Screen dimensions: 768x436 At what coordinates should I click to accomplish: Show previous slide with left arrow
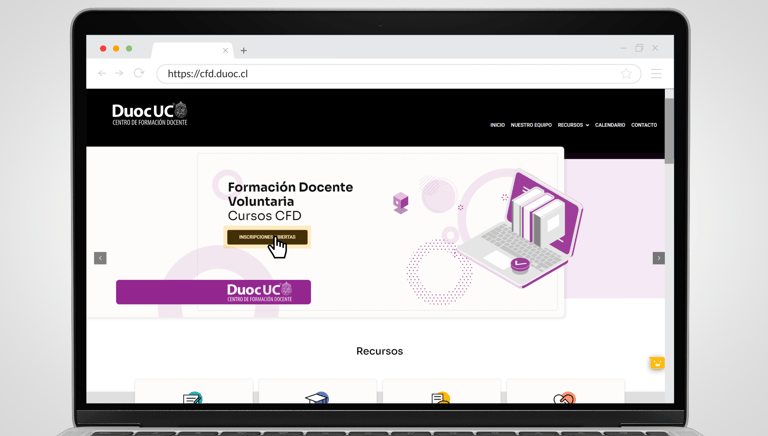point(100,258)
